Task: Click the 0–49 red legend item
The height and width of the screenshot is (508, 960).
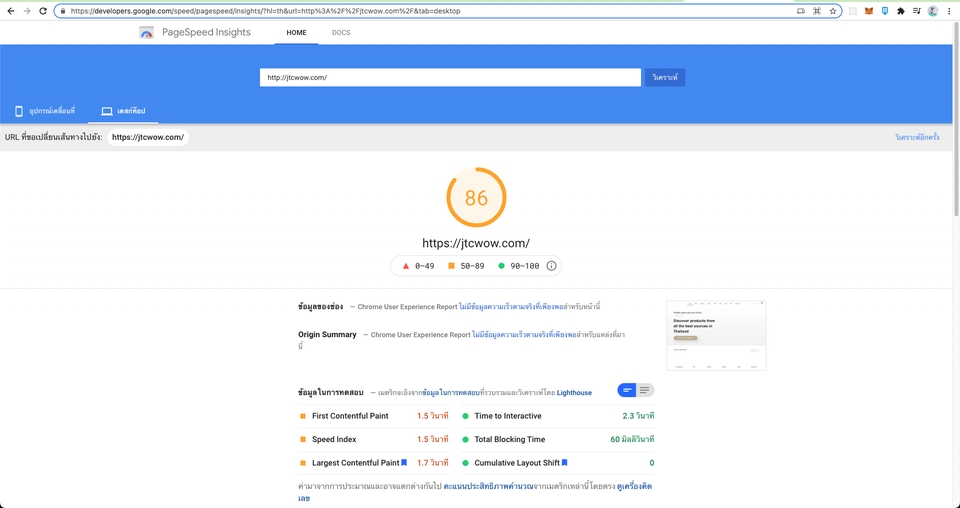Action: pos(418,266)
